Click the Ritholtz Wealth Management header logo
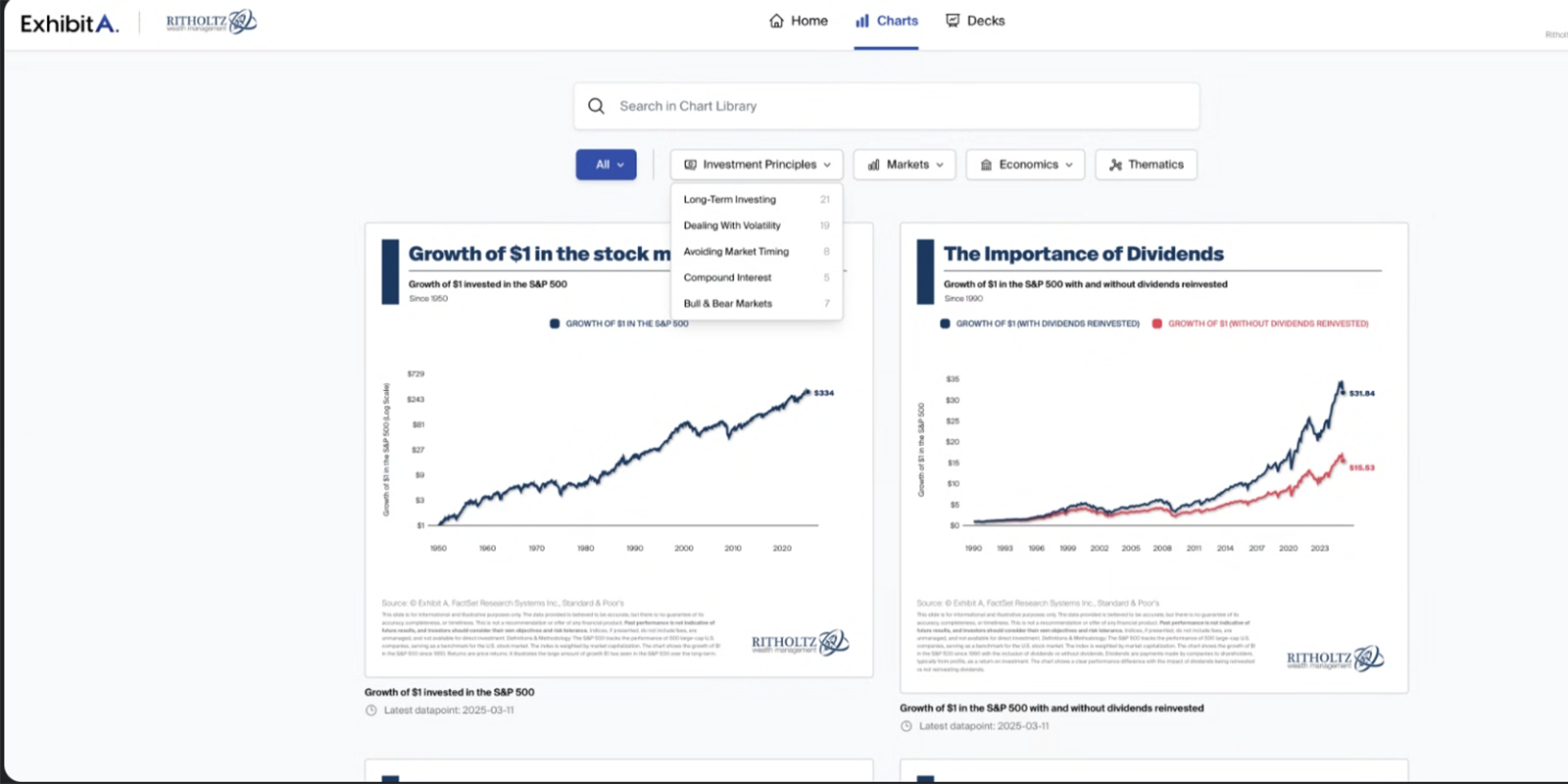1568x784 pixels. (211, 22)
